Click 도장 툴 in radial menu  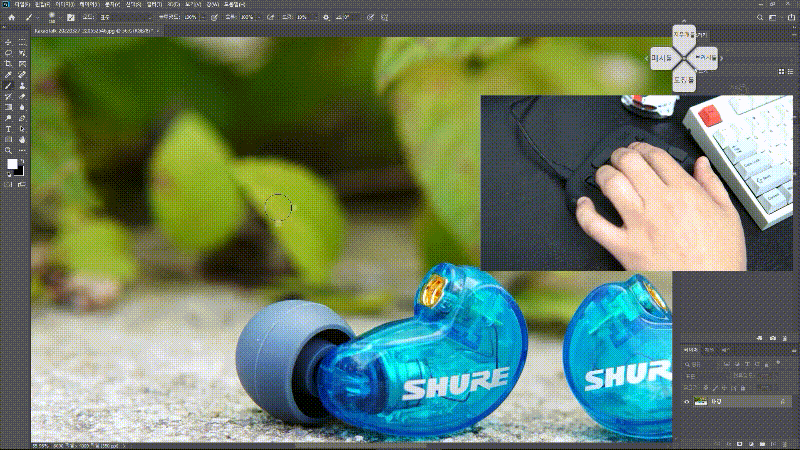(x=684, y=80)
